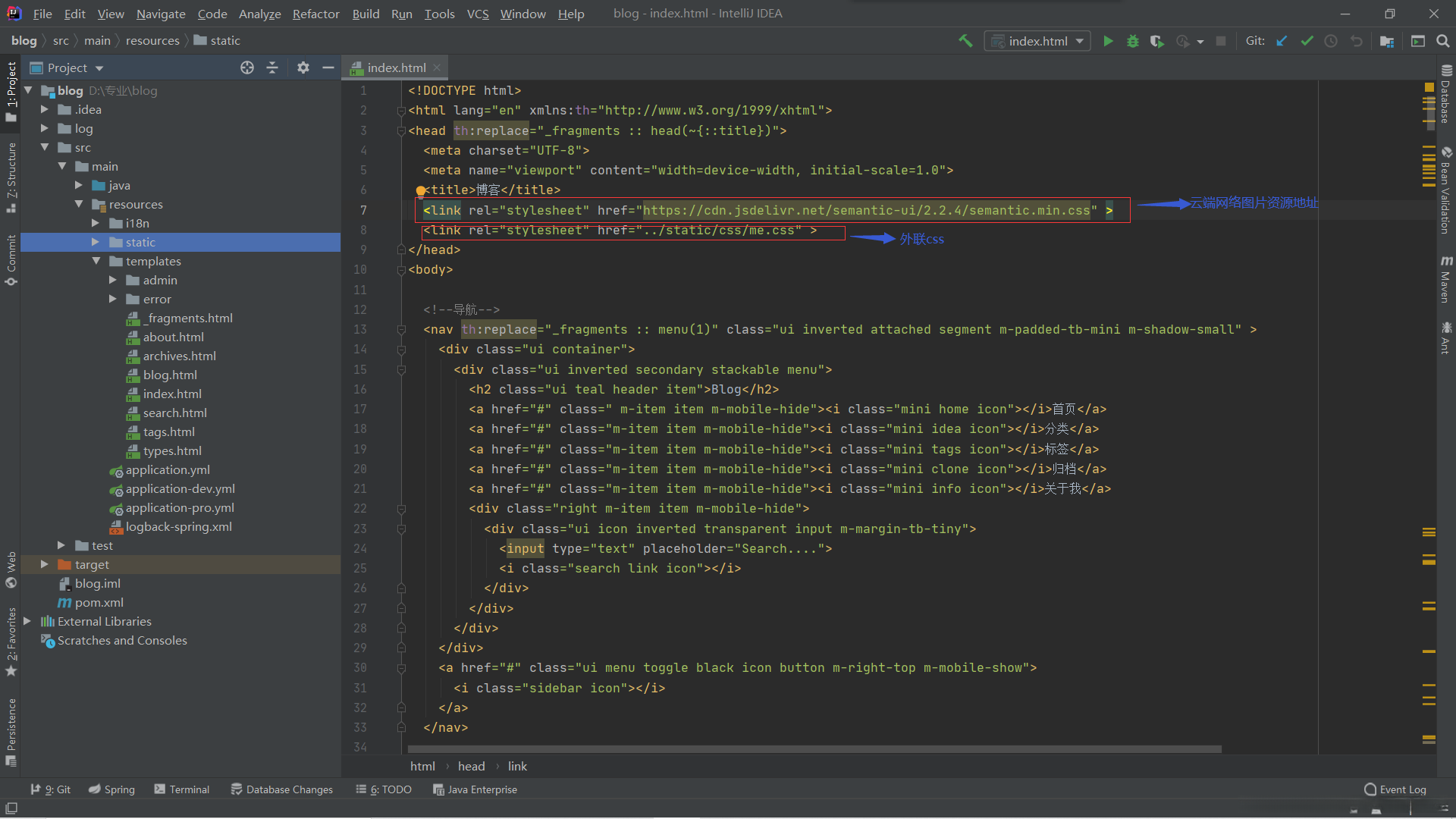This screenshot has width=1456, height=819.
Task: Click locate file crosshair icon in Project panel
Action: [247, 67]
